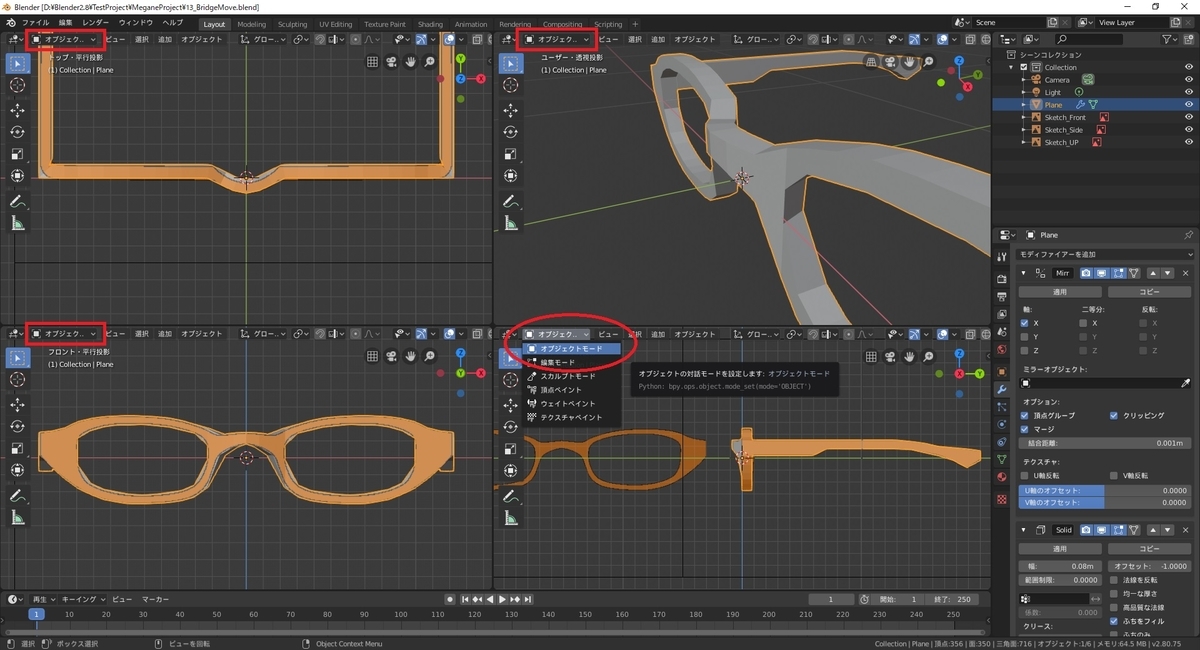Click 適用 on the Mirror modifier

pos(1060,292)
